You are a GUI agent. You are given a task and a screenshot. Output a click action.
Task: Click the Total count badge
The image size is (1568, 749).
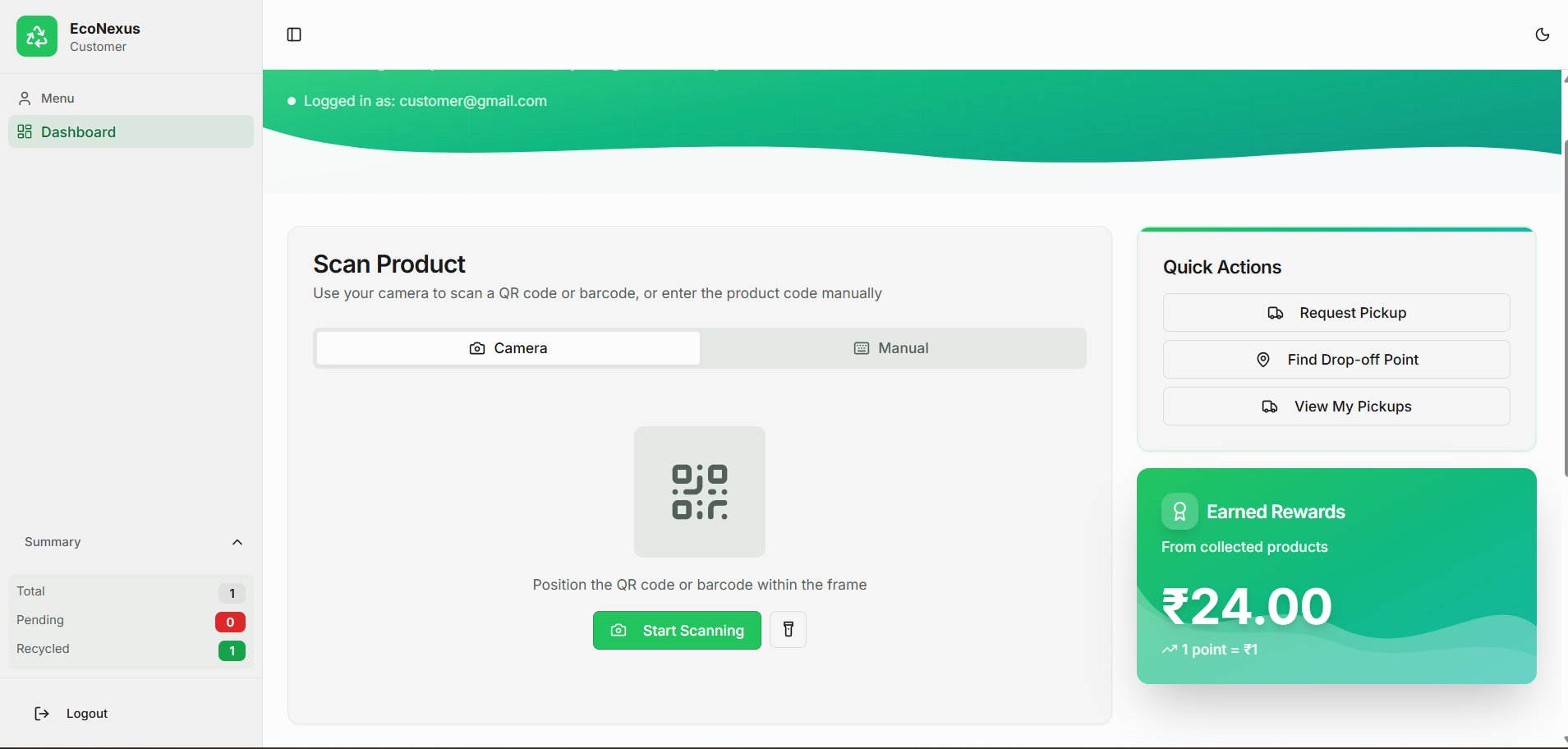[232, 593]
